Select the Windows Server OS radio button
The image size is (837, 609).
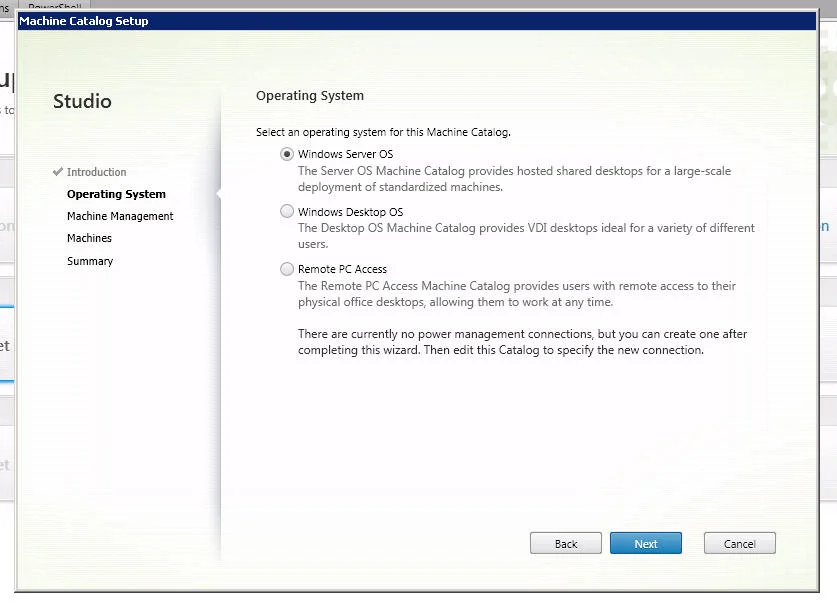tap(287, 154)
